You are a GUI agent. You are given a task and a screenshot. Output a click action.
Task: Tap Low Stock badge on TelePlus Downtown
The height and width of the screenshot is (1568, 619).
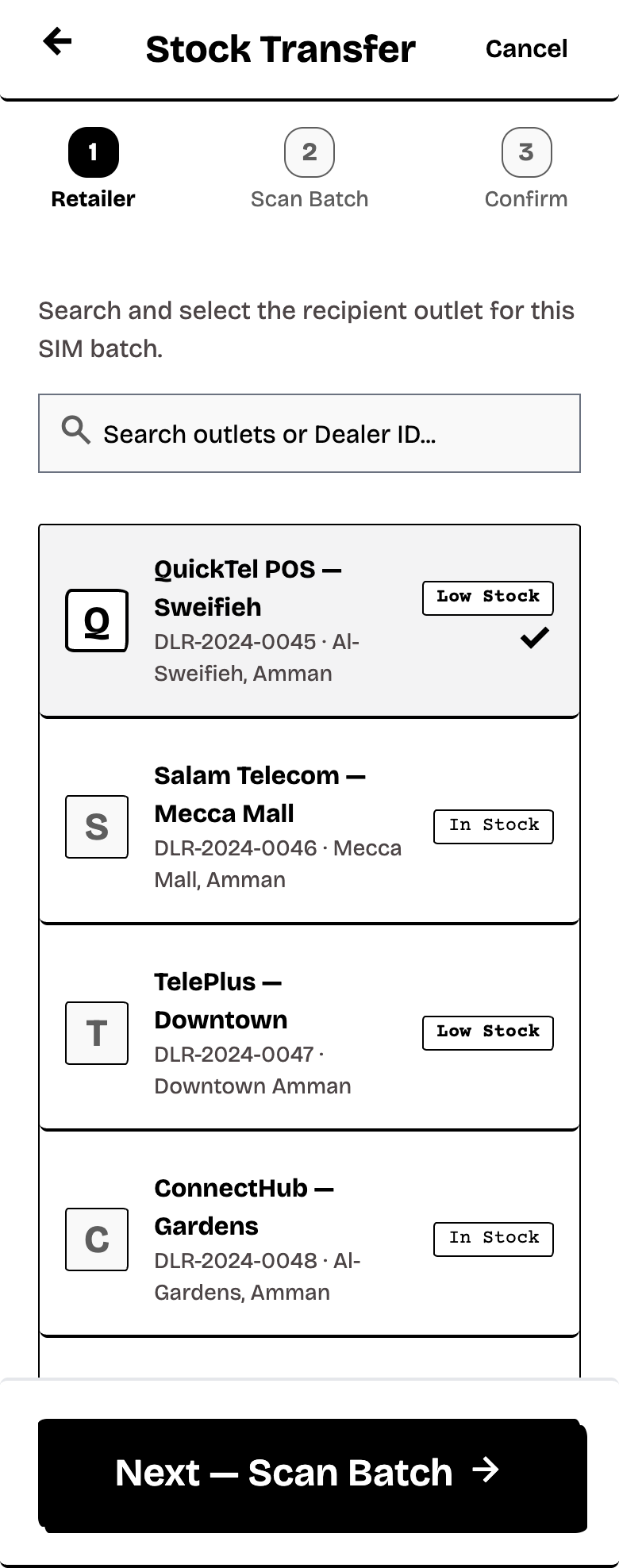click(488, 1032)
